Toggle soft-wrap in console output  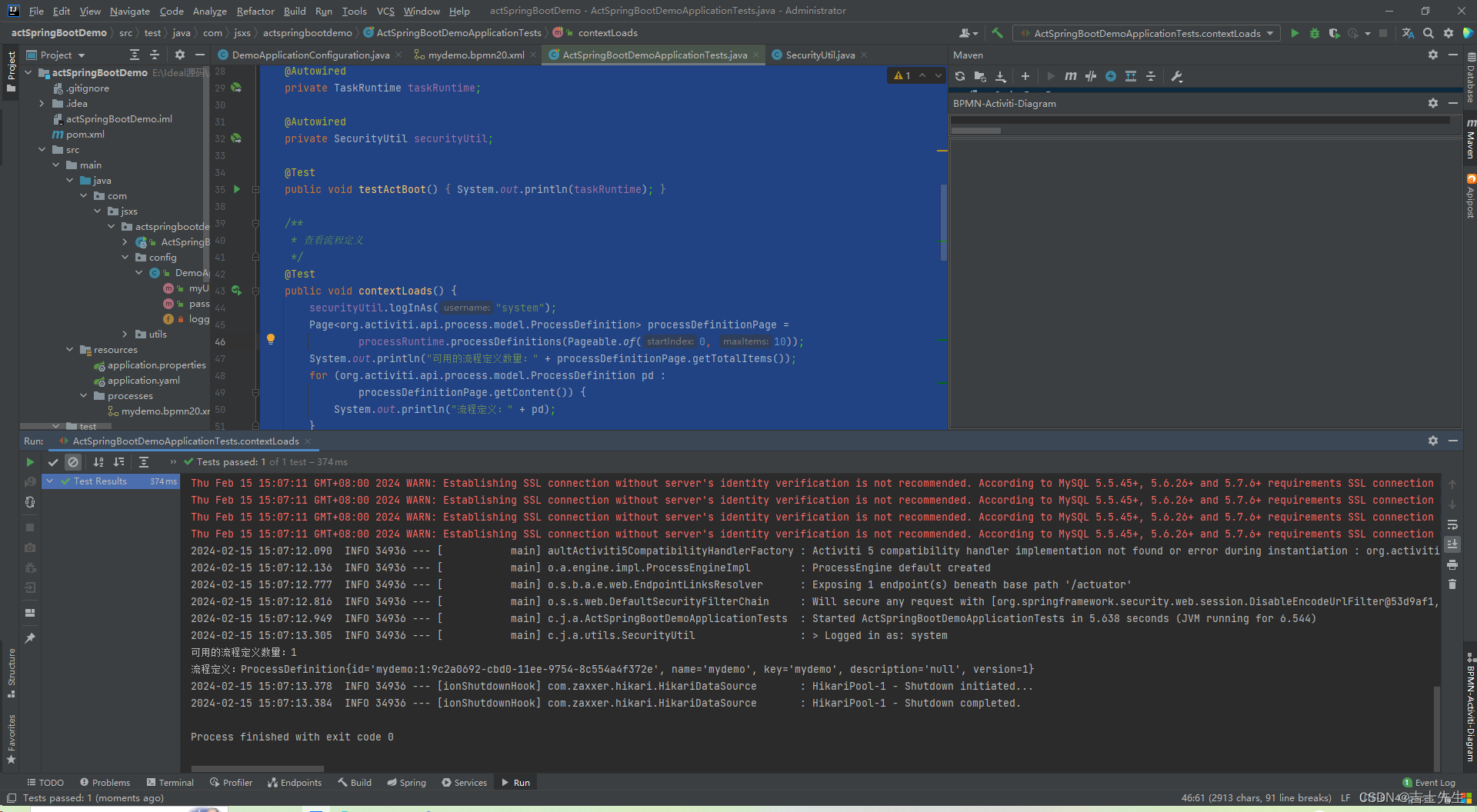coord(1452,525)
